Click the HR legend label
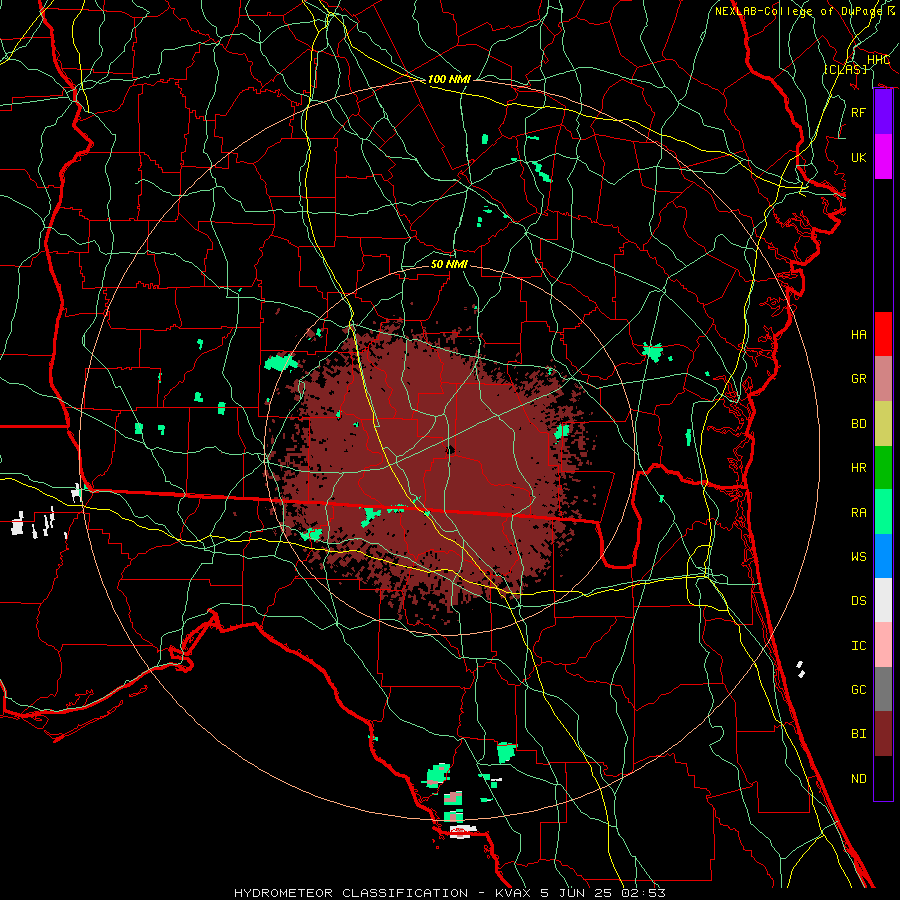 [859, 468]
